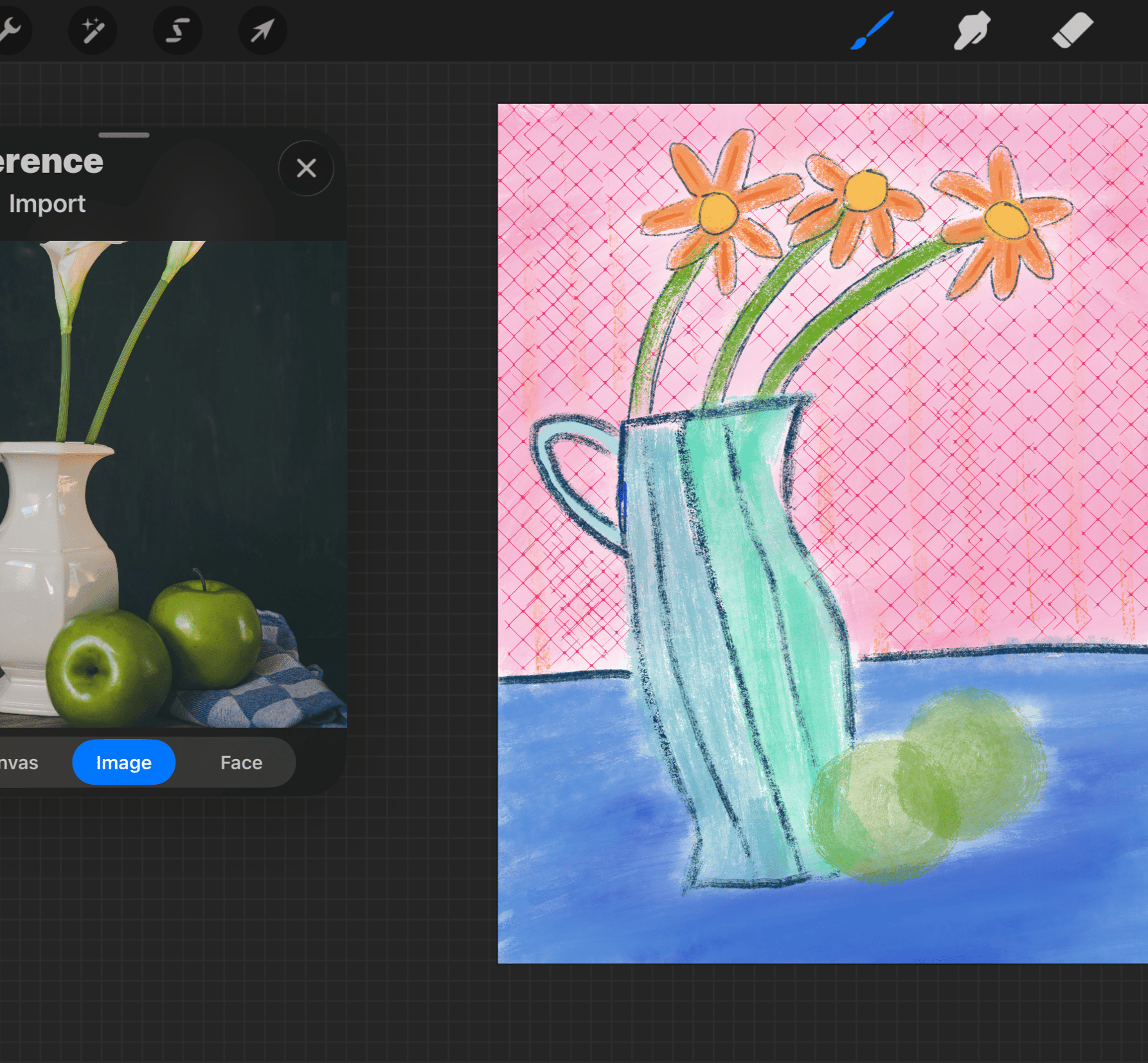Close the Reference panel
Viewport: 1148px width, 1063px height.
pyautogui.click(x=306, y=168)
